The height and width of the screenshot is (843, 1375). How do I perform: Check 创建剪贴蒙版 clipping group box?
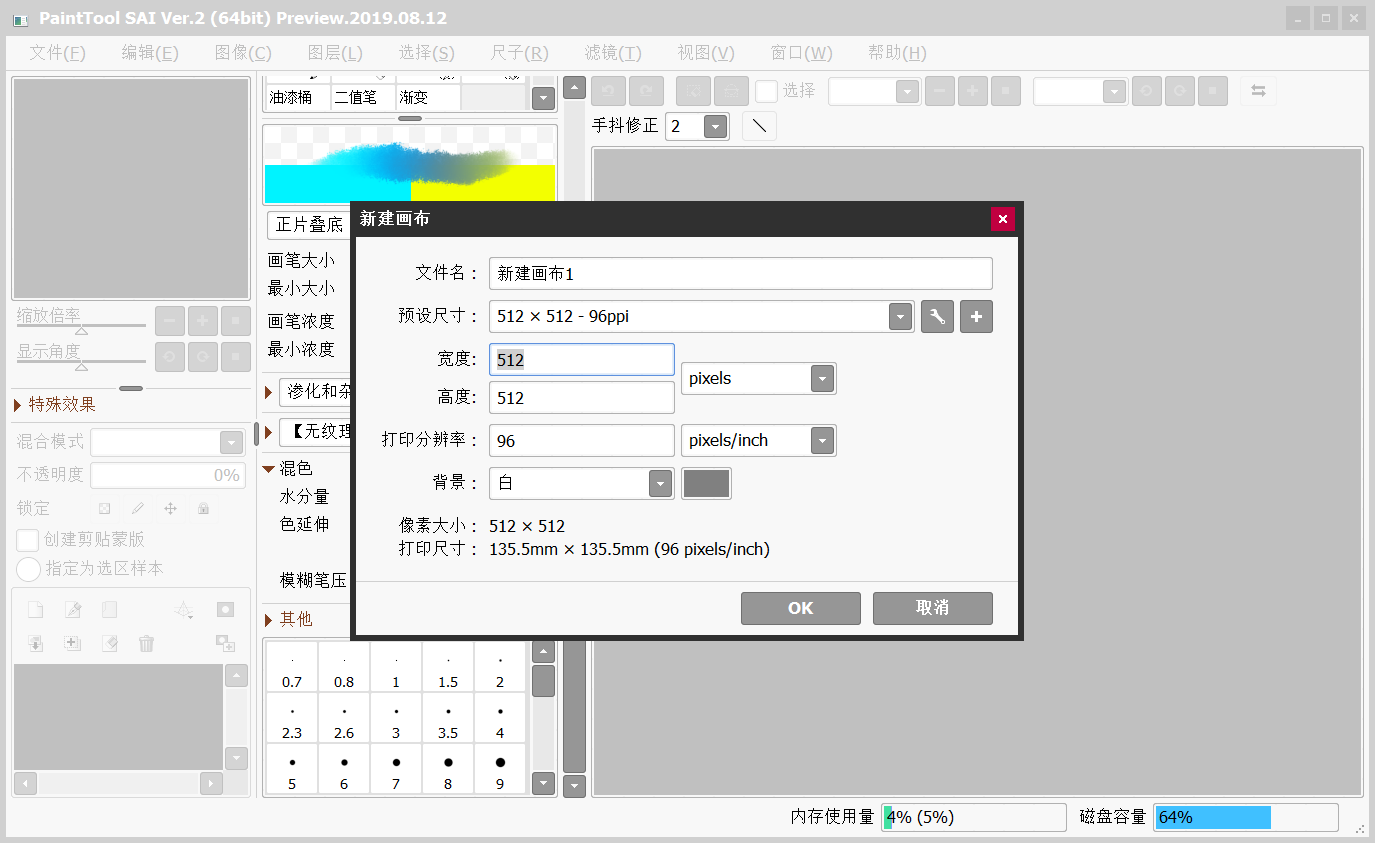click(28, 539)
